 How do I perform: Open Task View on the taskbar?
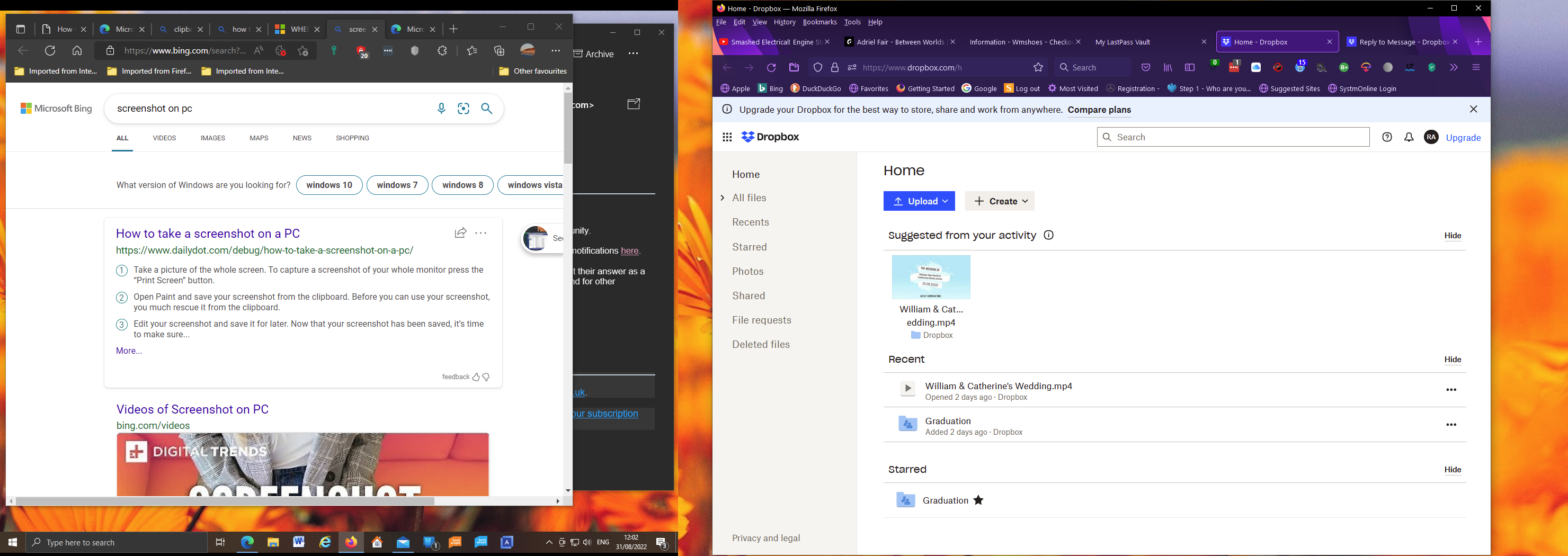coord(220,543)
